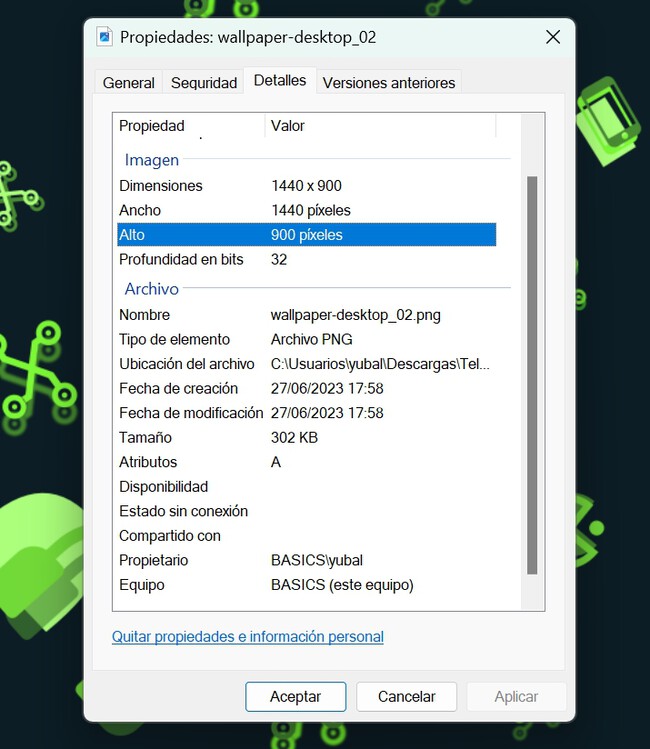Select the Fecha de creación row
Viewport: 650px width, 749px height.
tap(178, 389)
